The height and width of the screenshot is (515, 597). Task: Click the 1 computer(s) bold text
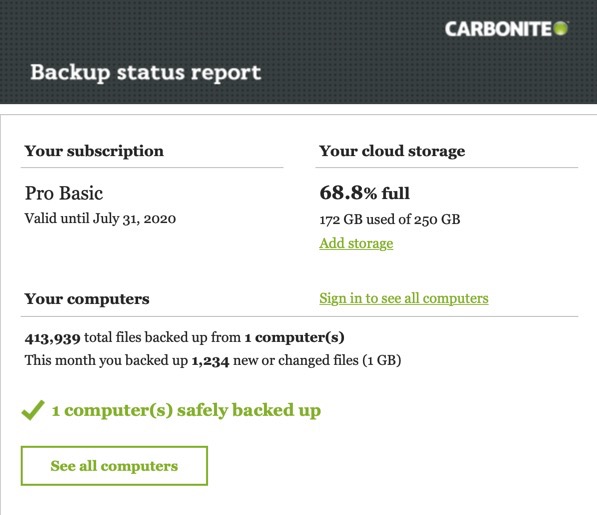[x=294, y=338]
